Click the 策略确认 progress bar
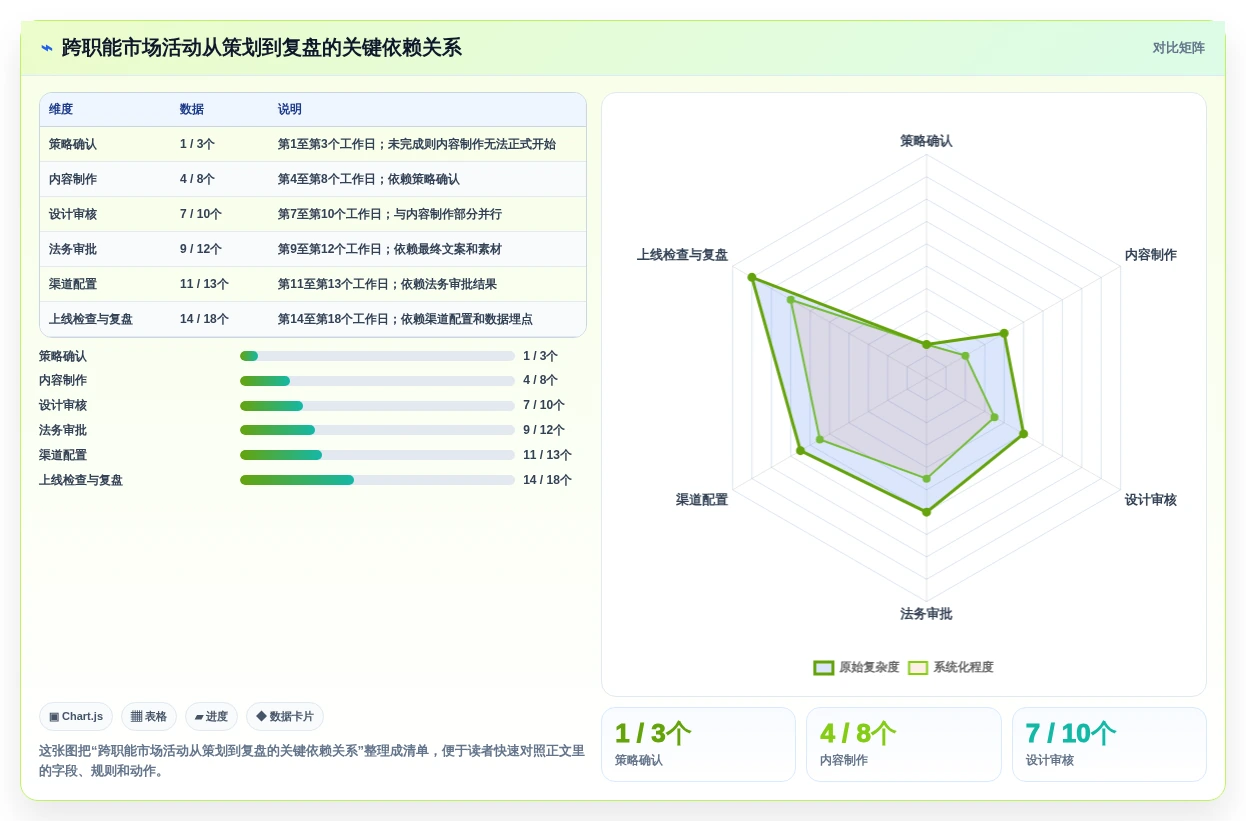Image resolution: width=1246 pixels, height=821 pixels. point(377,356)
